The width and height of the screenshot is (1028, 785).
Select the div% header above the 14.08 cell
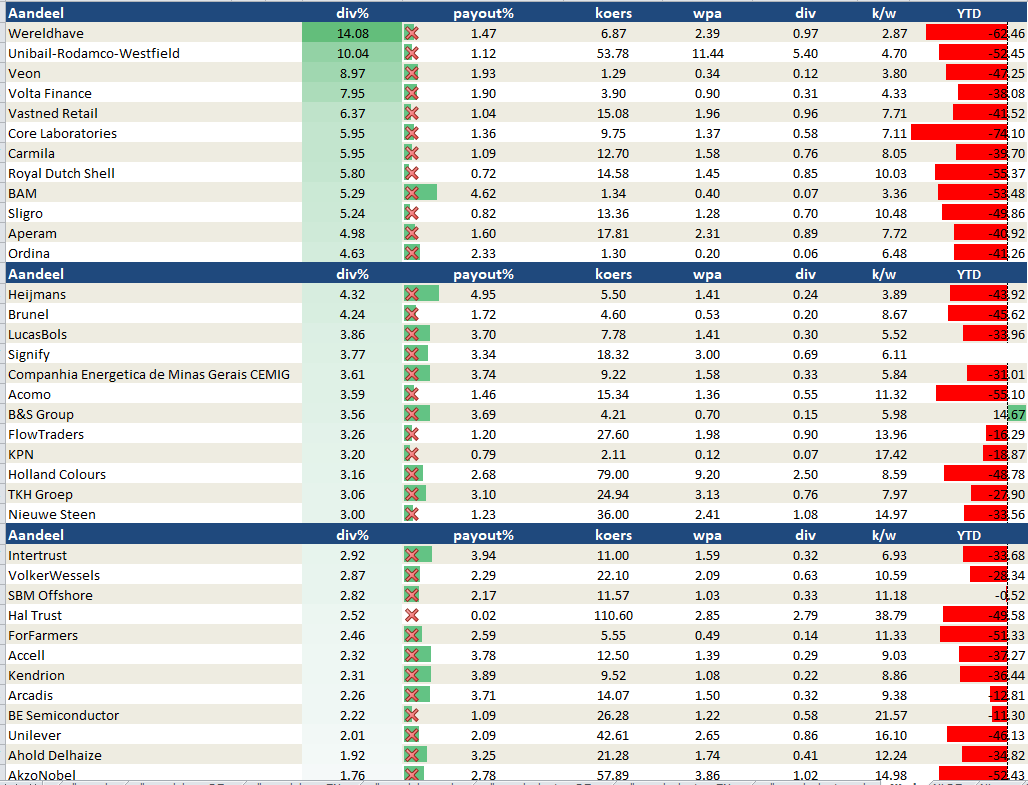coord(353,13)
